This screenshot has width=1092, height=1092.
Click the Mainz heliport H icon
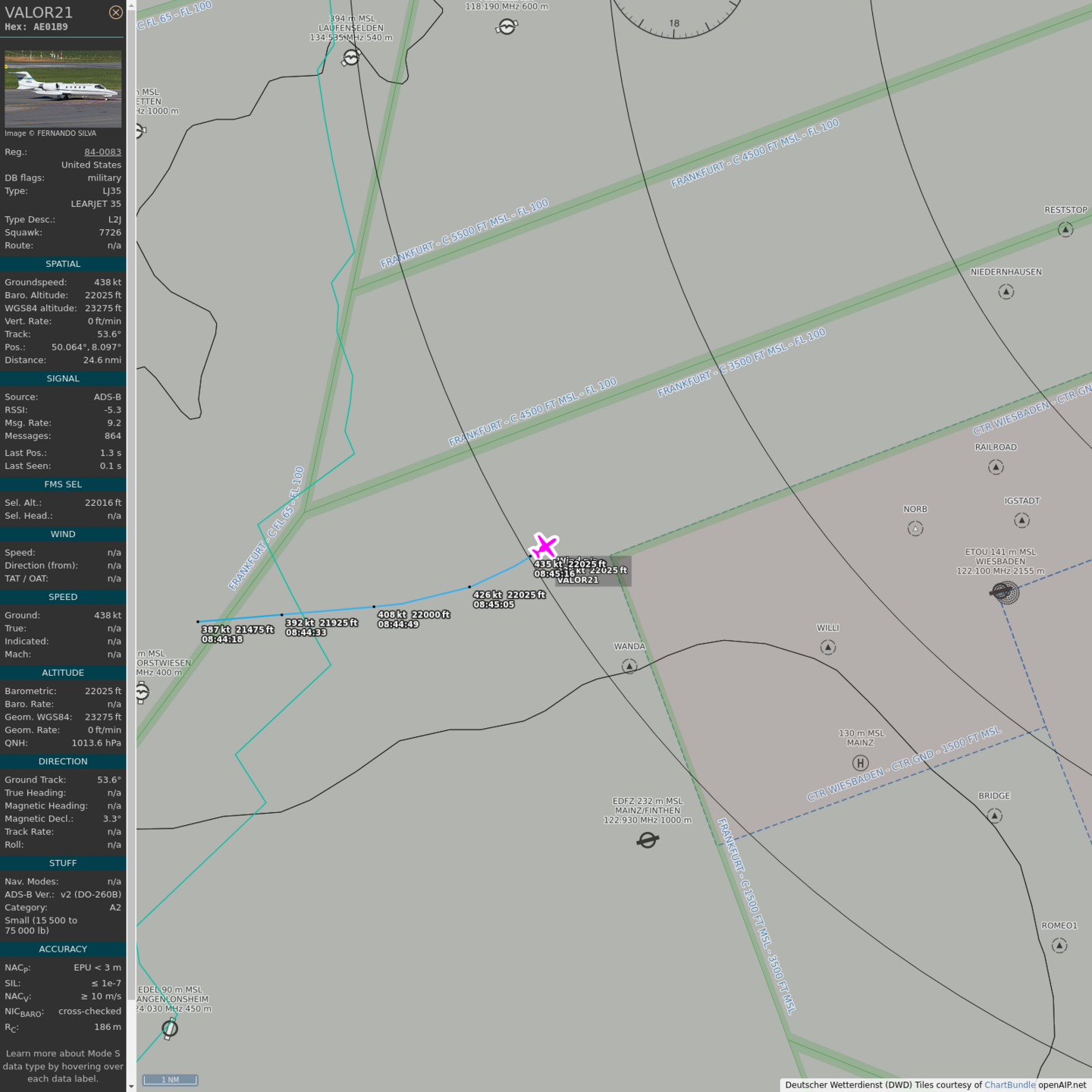(x=860, y=763)
